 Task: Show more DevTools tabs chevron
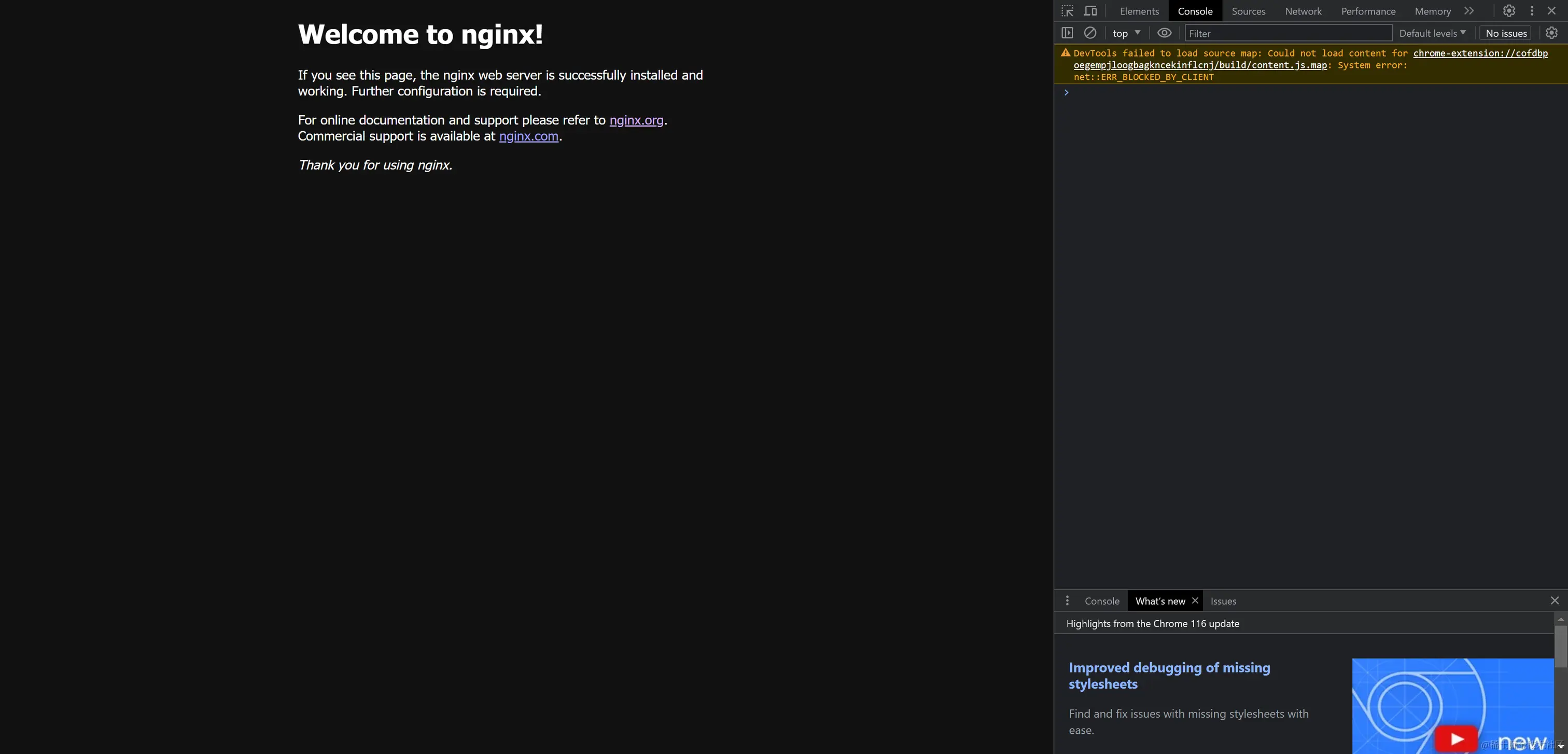[x=1469, y=11]
